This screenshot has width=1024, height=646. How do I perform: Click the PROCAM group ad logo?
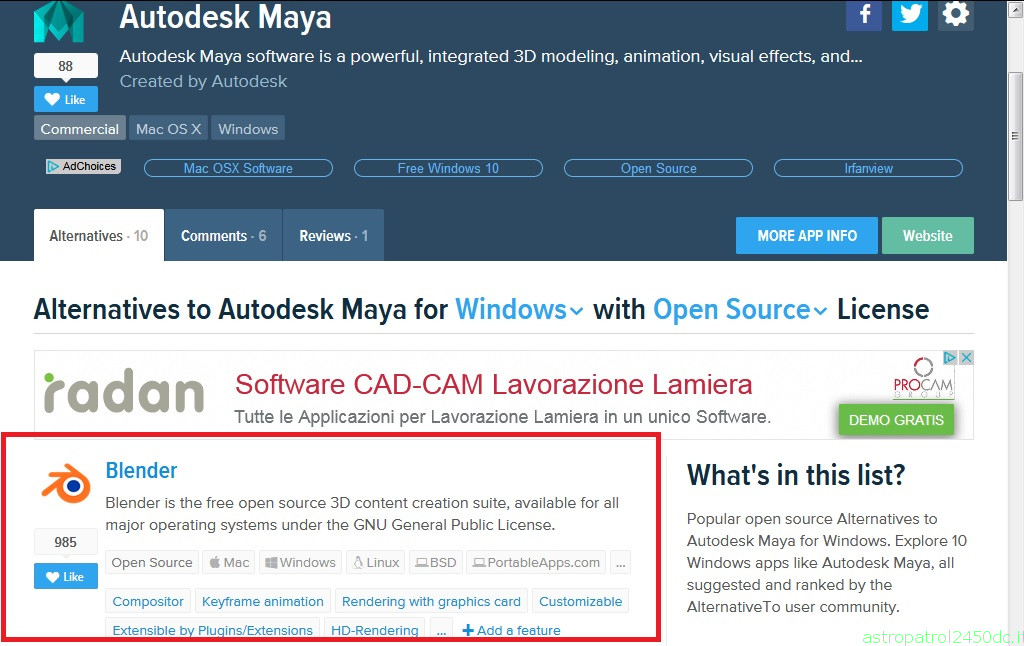[923, 378]
